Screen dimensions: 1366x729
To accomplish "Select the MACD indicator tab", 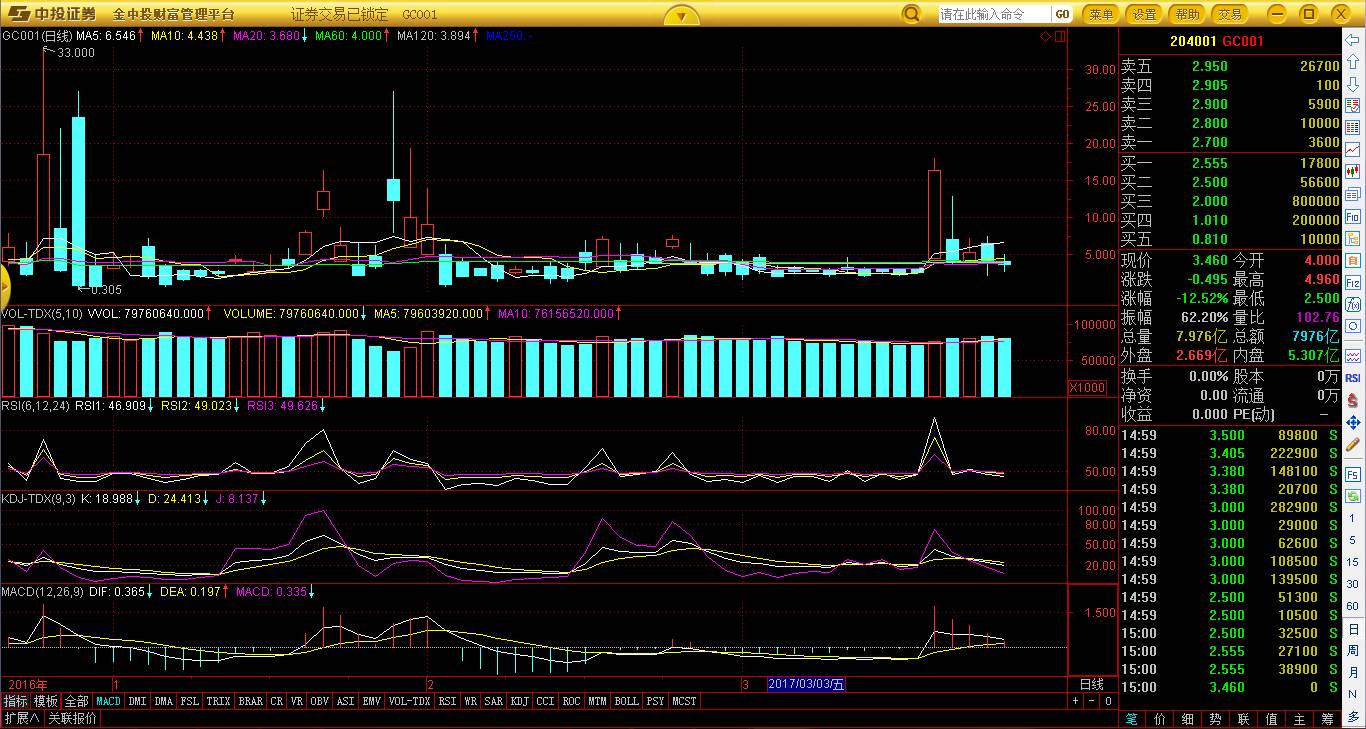I will (108, 701).
